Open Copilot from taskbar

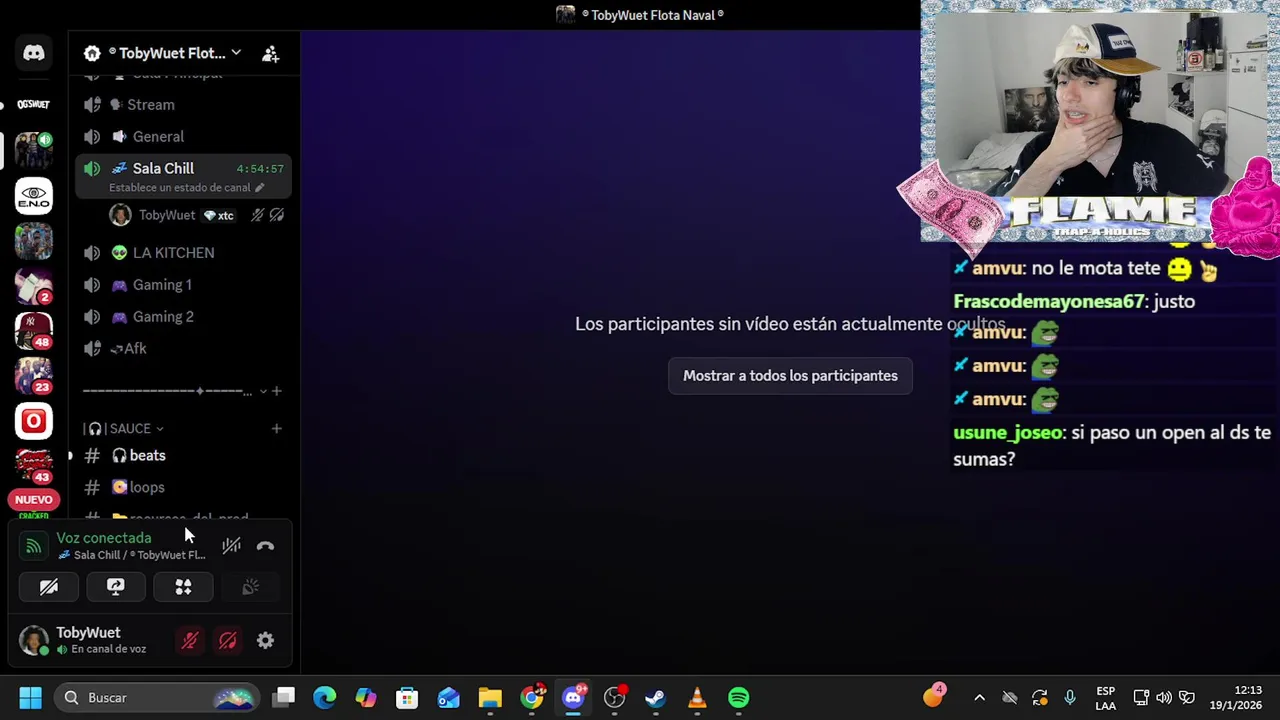click(366, 698)
